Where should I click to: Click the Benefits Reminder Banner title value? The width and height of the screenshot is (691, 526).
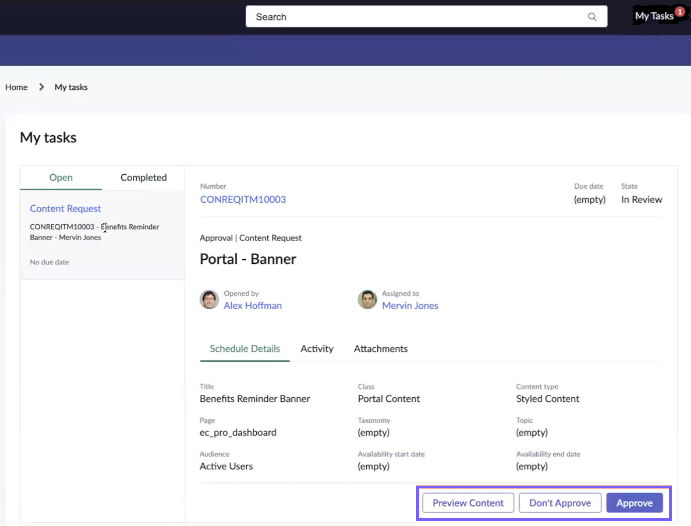pos(255,399)
